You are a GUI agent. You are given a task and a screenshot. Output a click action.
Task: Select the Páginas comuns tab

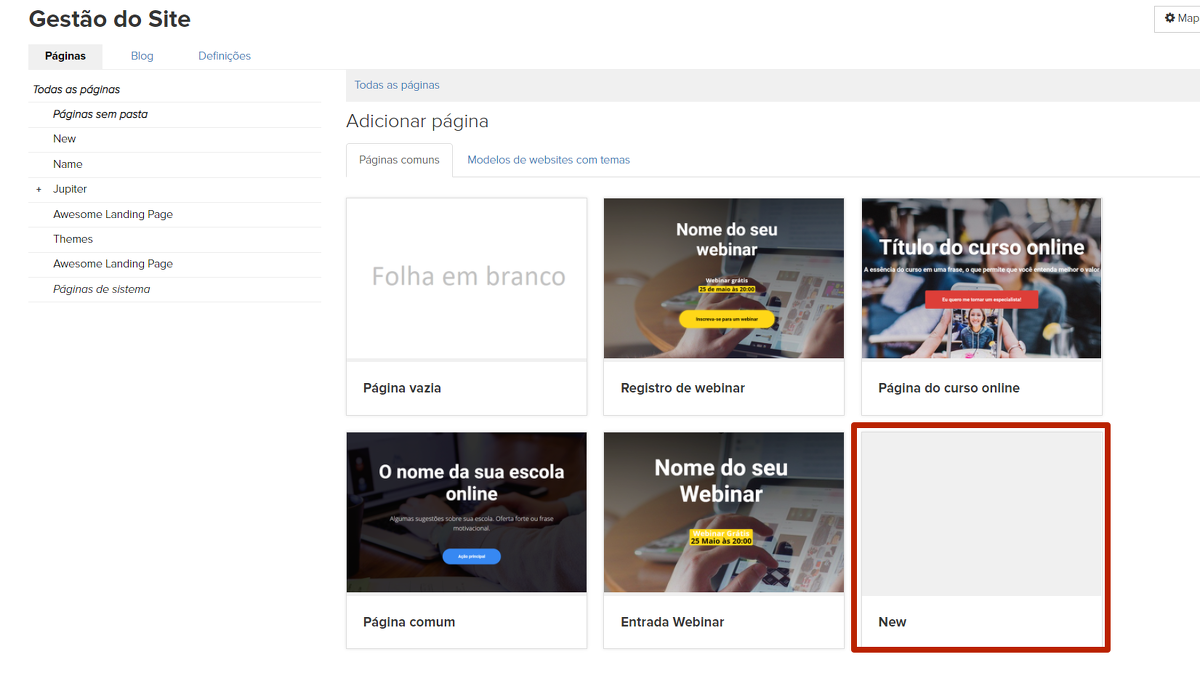coord(399,160)
